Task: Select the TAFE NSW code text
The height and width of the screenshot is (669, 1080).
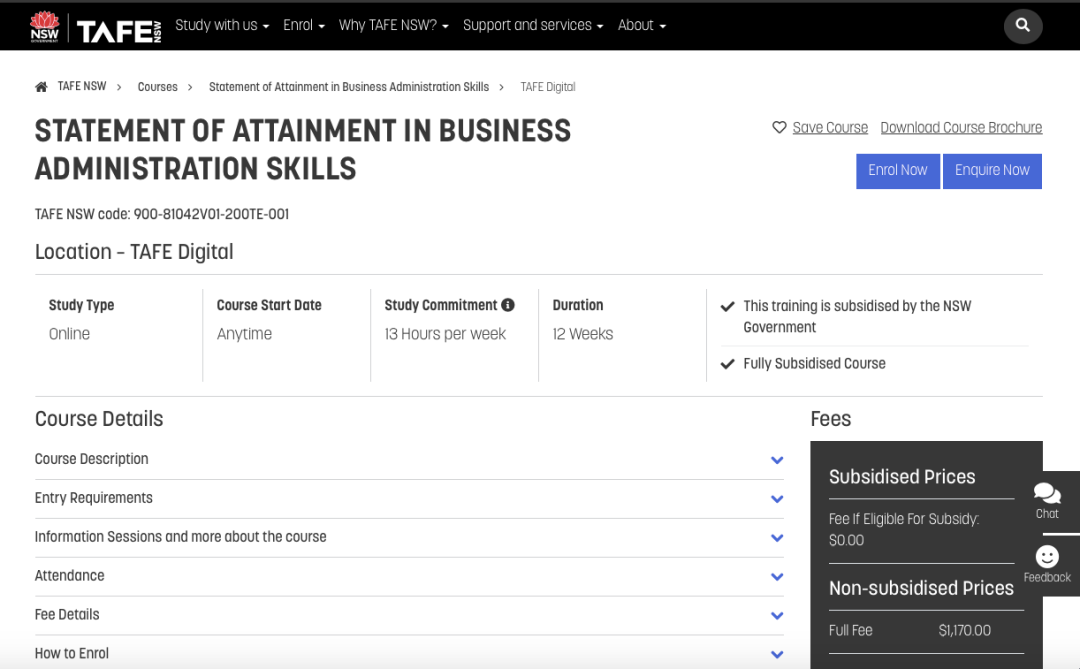Action: point(162,214)
